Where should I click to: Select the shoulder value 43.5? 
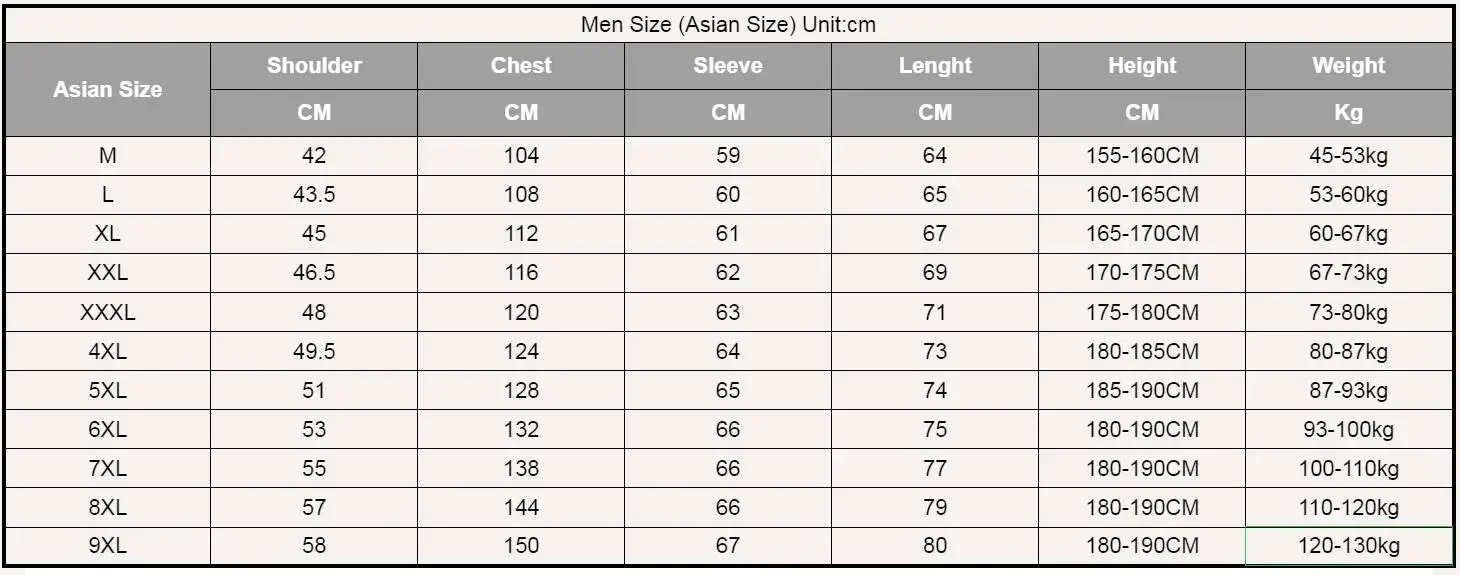[x=314, y=195]
